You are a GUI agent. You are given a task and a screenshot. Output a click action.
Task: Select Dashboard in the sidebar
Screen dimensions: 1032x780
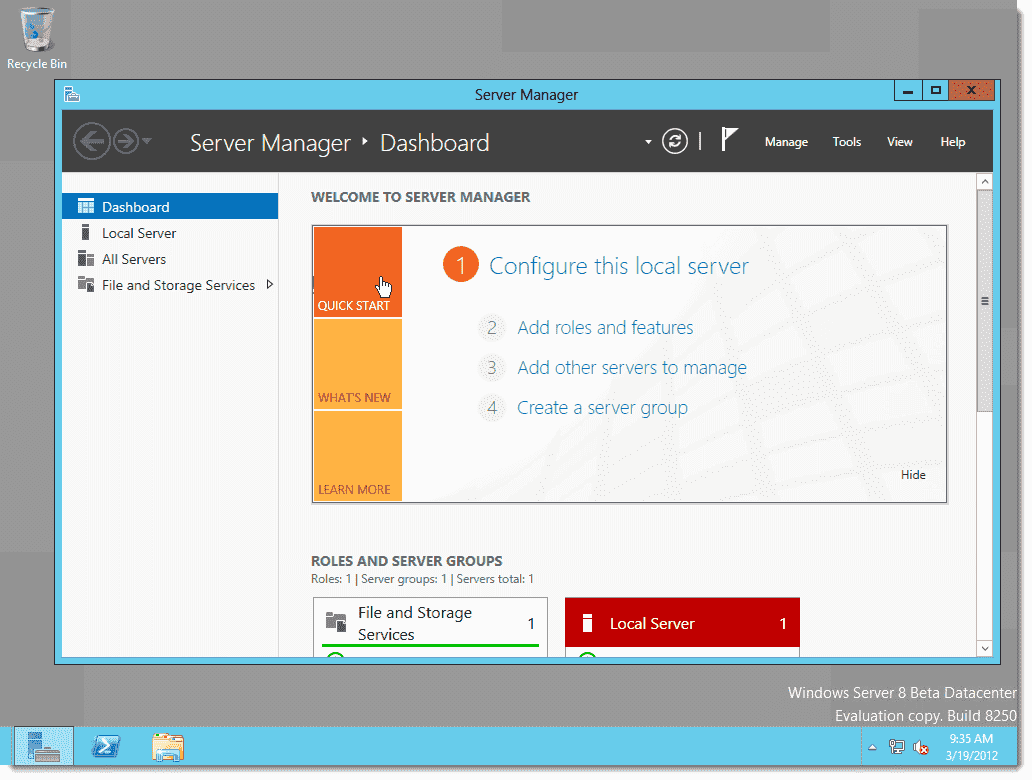170,207
